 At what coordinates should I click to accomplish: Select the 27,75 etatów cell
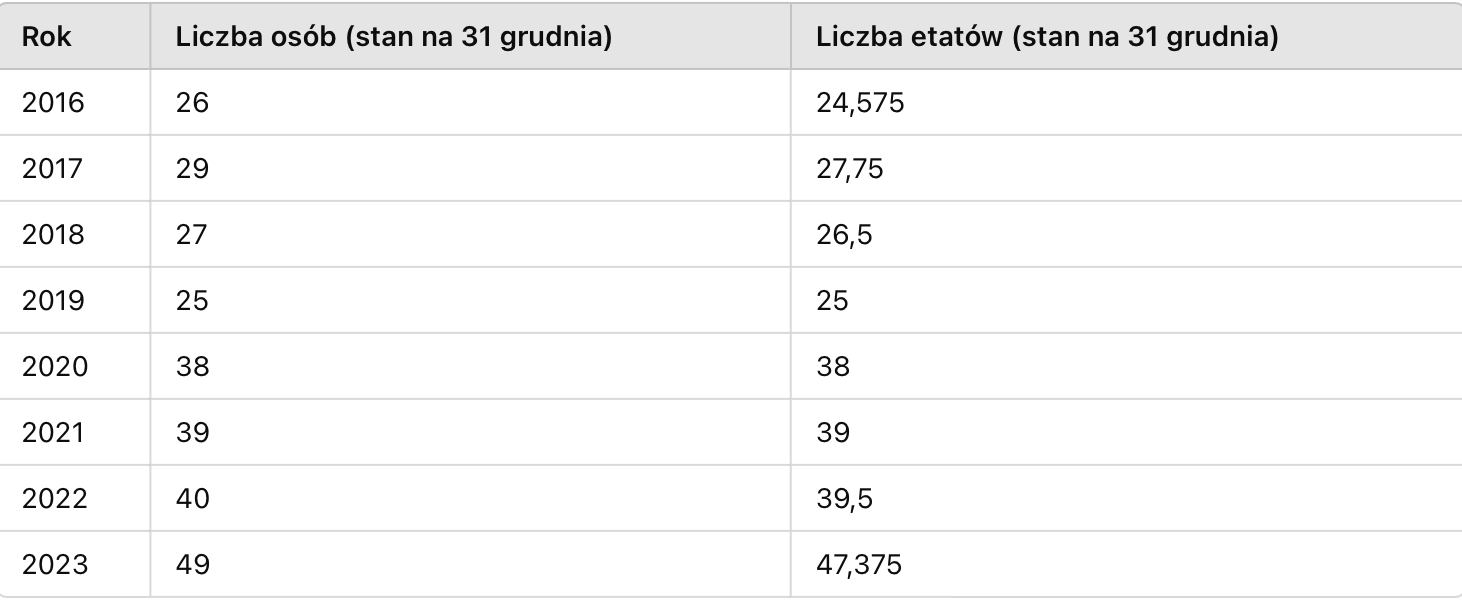[1126, 168]
